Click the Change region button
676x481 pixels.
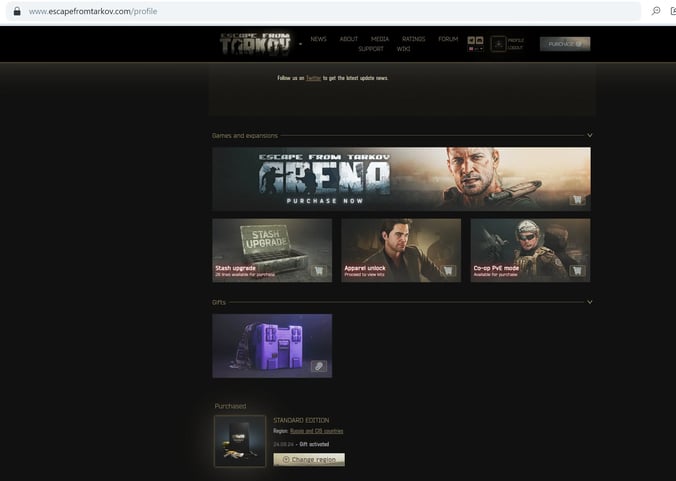tap(309, 459)
